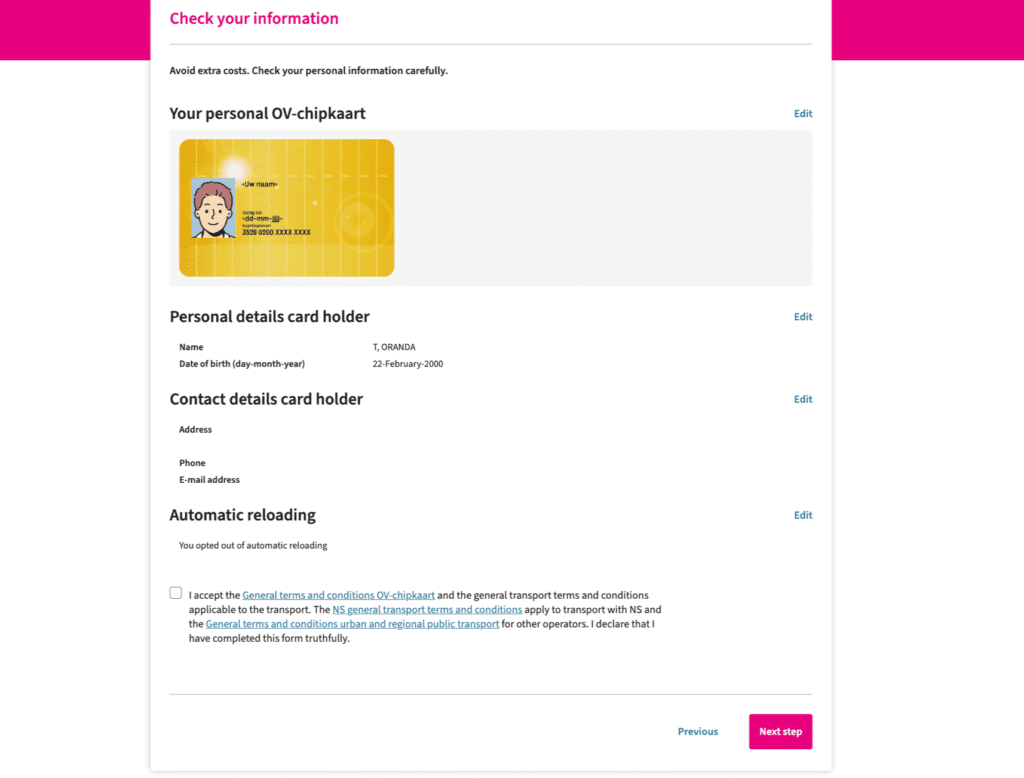Open urban and regional public transport terms
The height and width of the screenshot is (778, 1024).
(352, 624)
